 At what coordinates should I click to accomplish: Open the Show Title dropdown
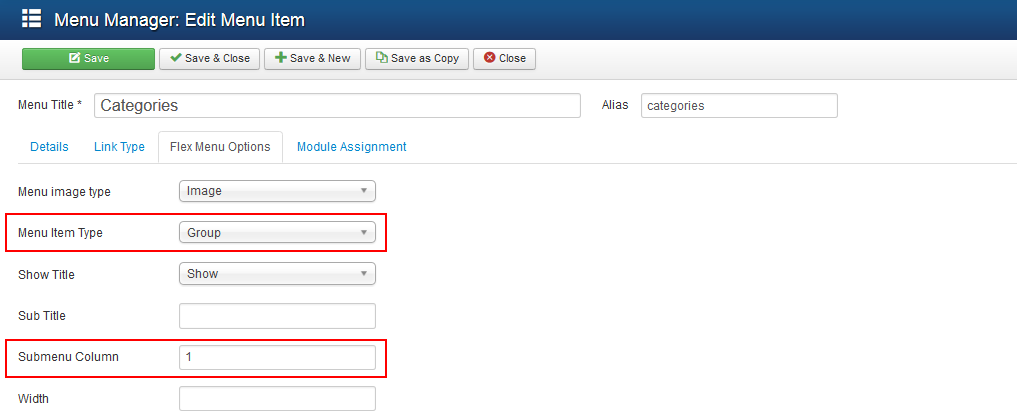point(277,274)
